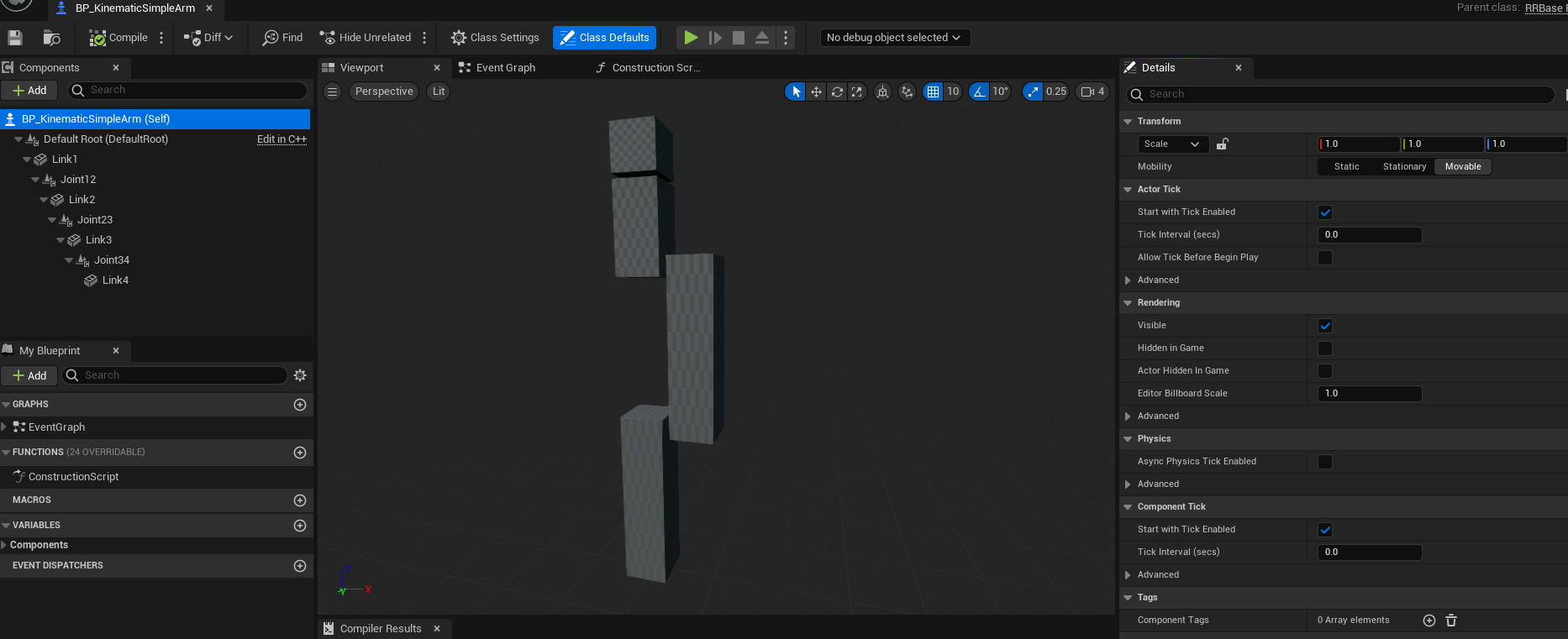
Task: Uncheck Actor Tick 'Start with Tick Enabled'
Action: point(1325,212)
